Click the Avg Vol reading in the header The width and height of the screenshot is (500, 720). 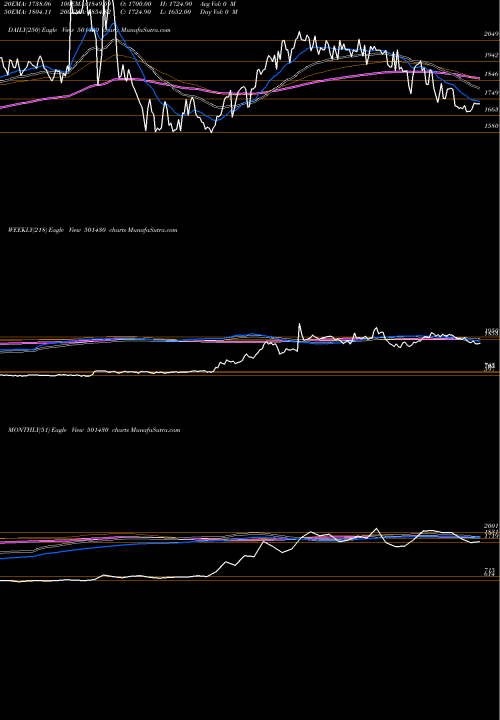point(218,4)
